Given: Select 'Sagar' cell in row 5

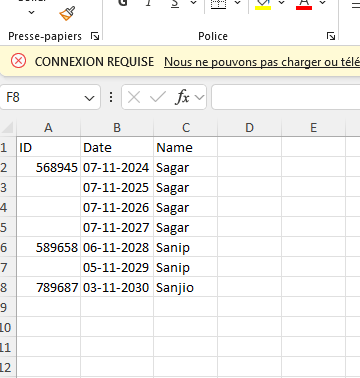Looking at the screenshot, I should click(186, 227).
